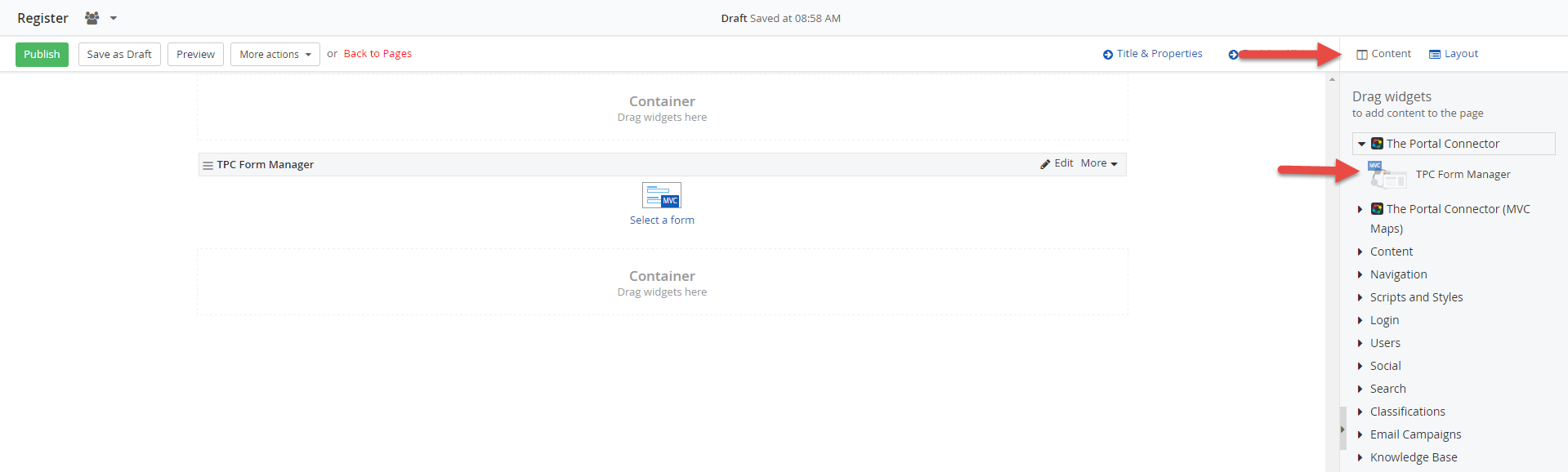1568x472 pixels.
Task: Open Title & Properties
Action: [x=1159, y=54]
